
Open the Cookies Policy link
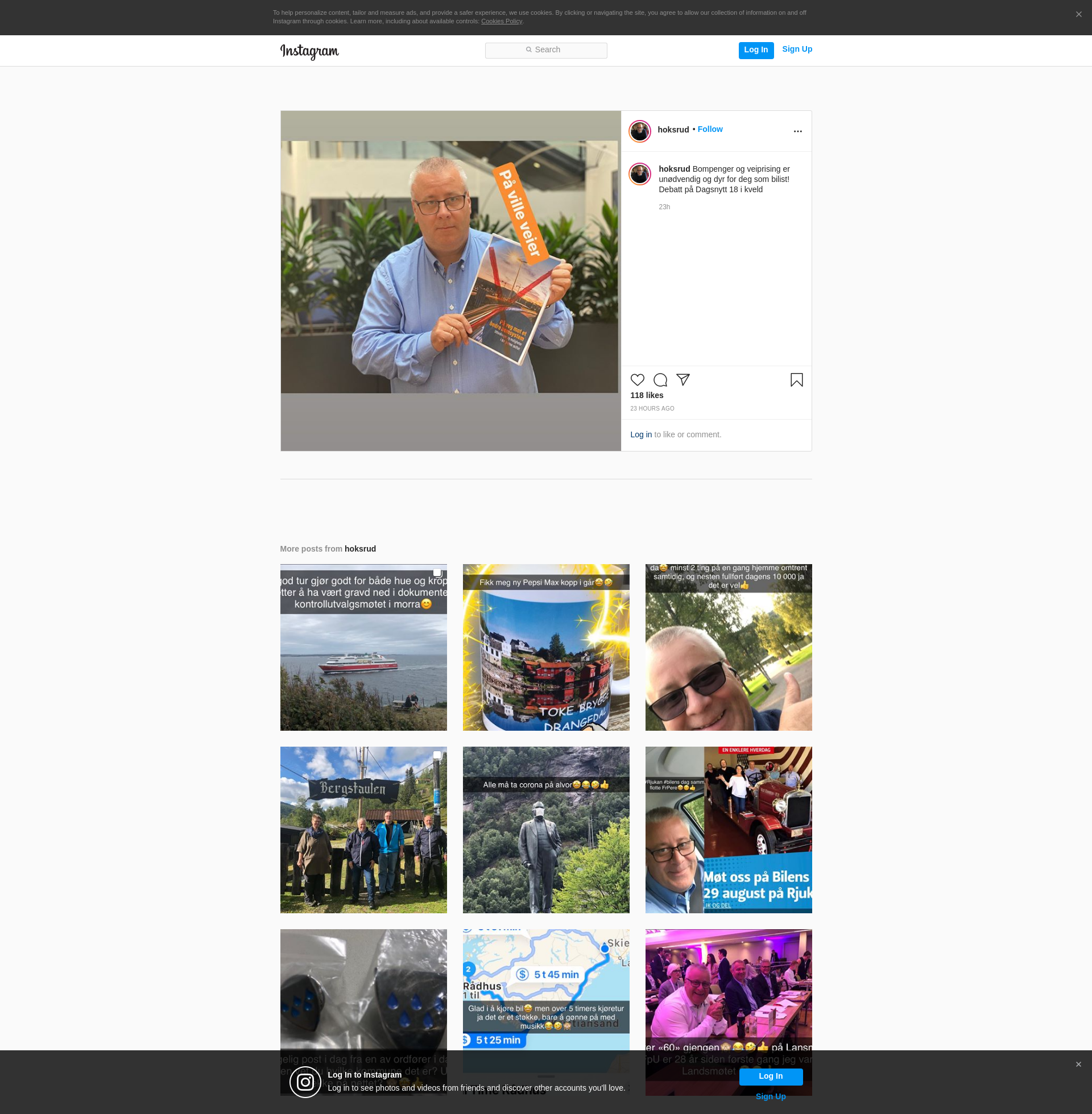coord(501,21)
